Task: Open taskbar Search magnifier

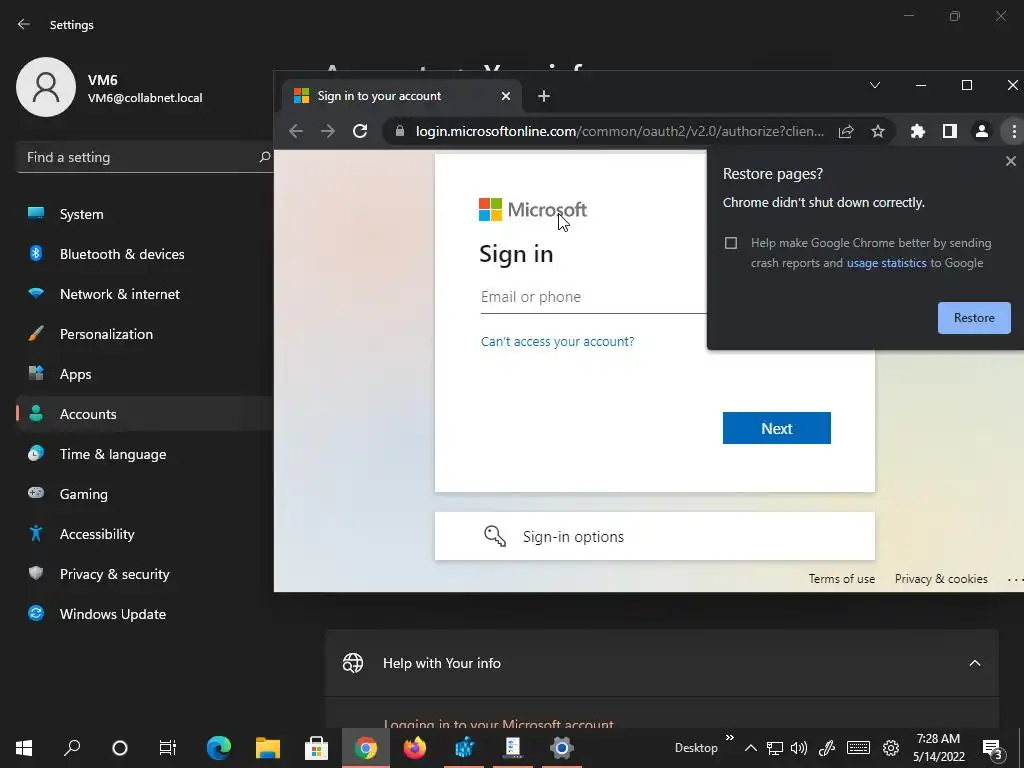Action: (72, 748)
